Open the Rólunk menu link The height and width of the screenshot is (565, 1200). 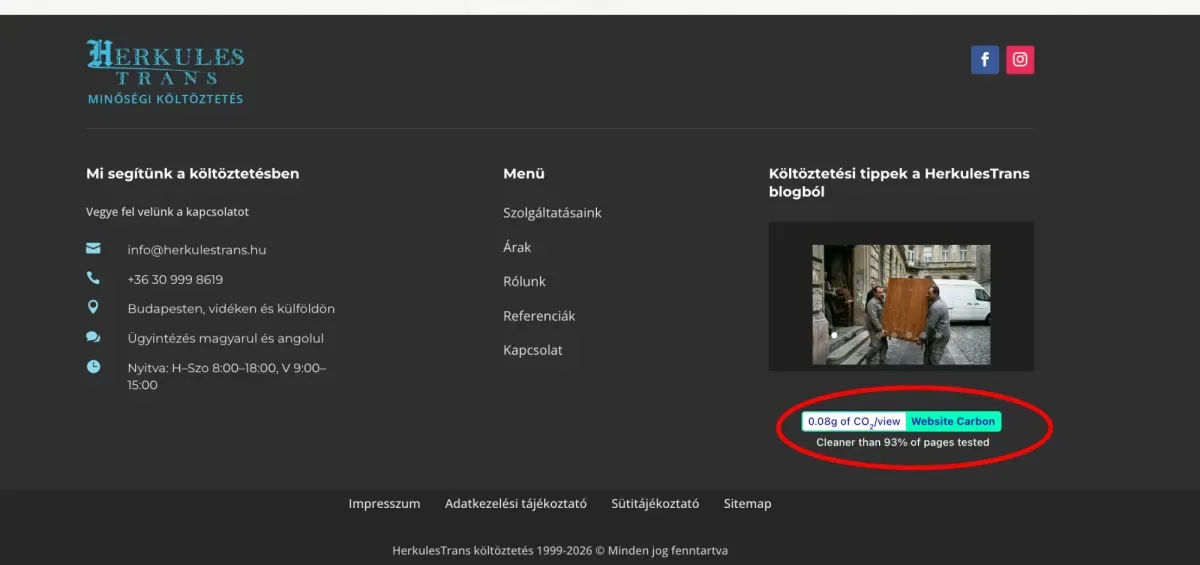524,282
